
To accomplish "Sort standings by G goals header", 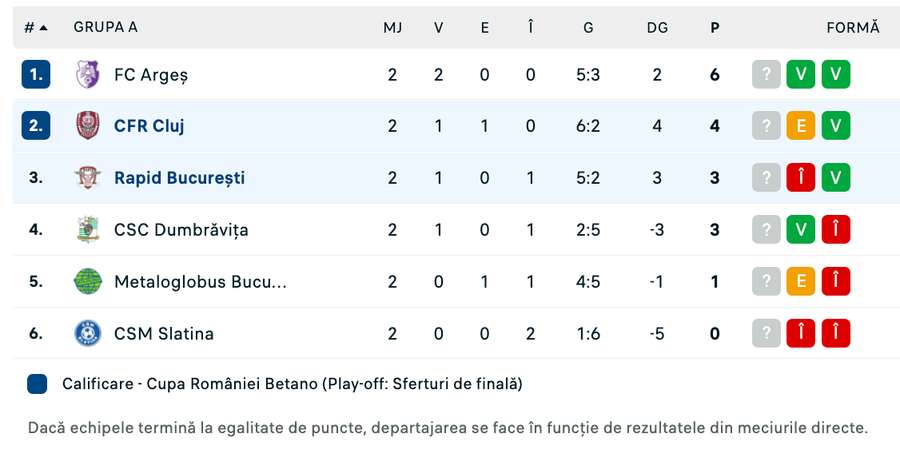I will (588, 27).
